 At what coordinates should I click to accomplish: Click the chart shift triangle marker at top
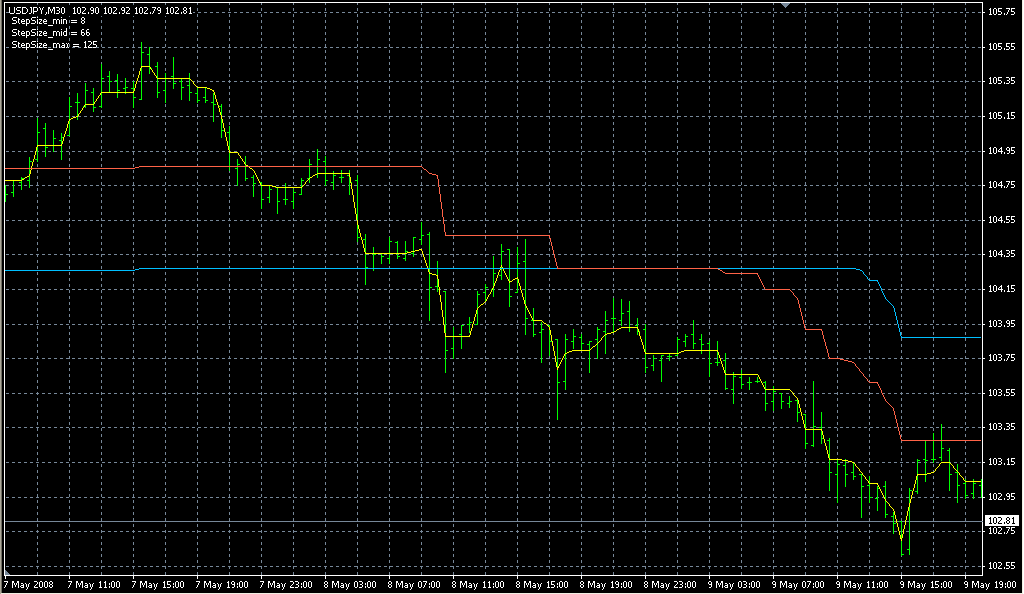pyautogui.click(x=787, y=6)
